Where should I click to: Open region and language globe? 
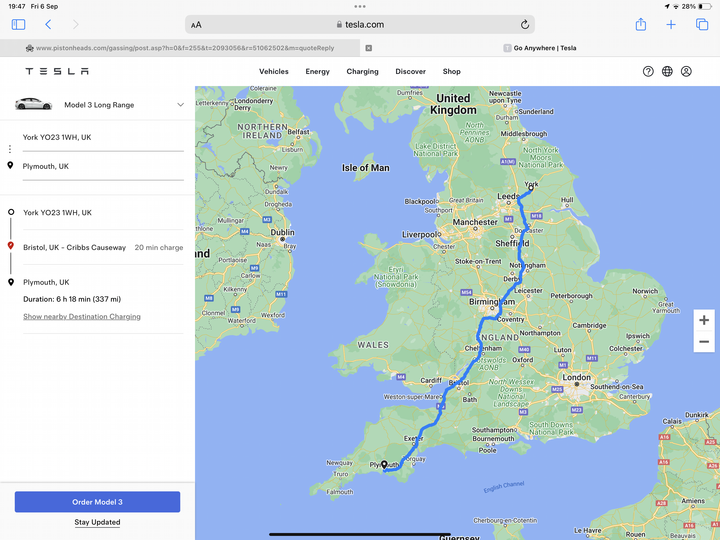click(667, 72)
